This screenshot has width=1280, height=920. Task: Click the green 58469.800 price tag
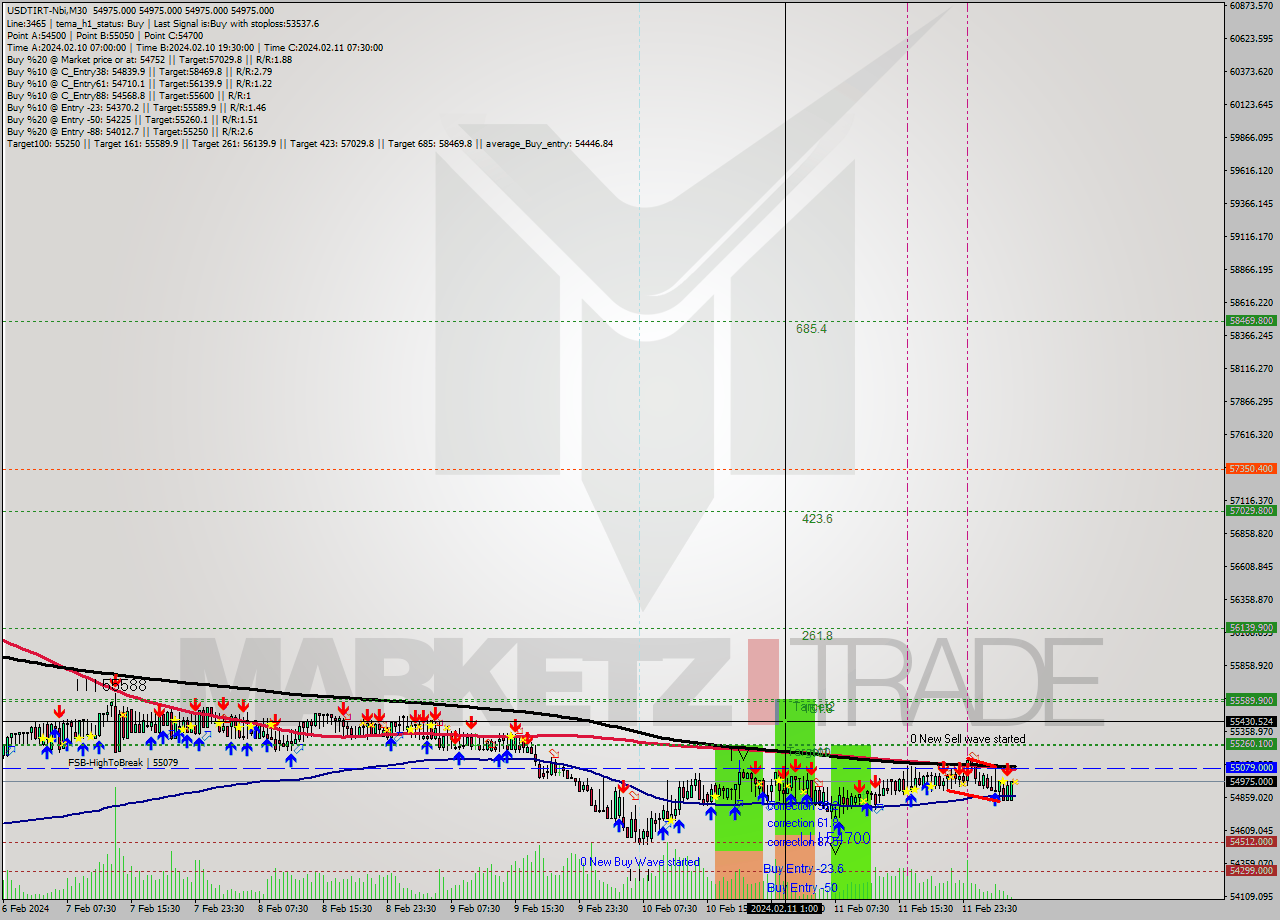tap(1250, 321)
